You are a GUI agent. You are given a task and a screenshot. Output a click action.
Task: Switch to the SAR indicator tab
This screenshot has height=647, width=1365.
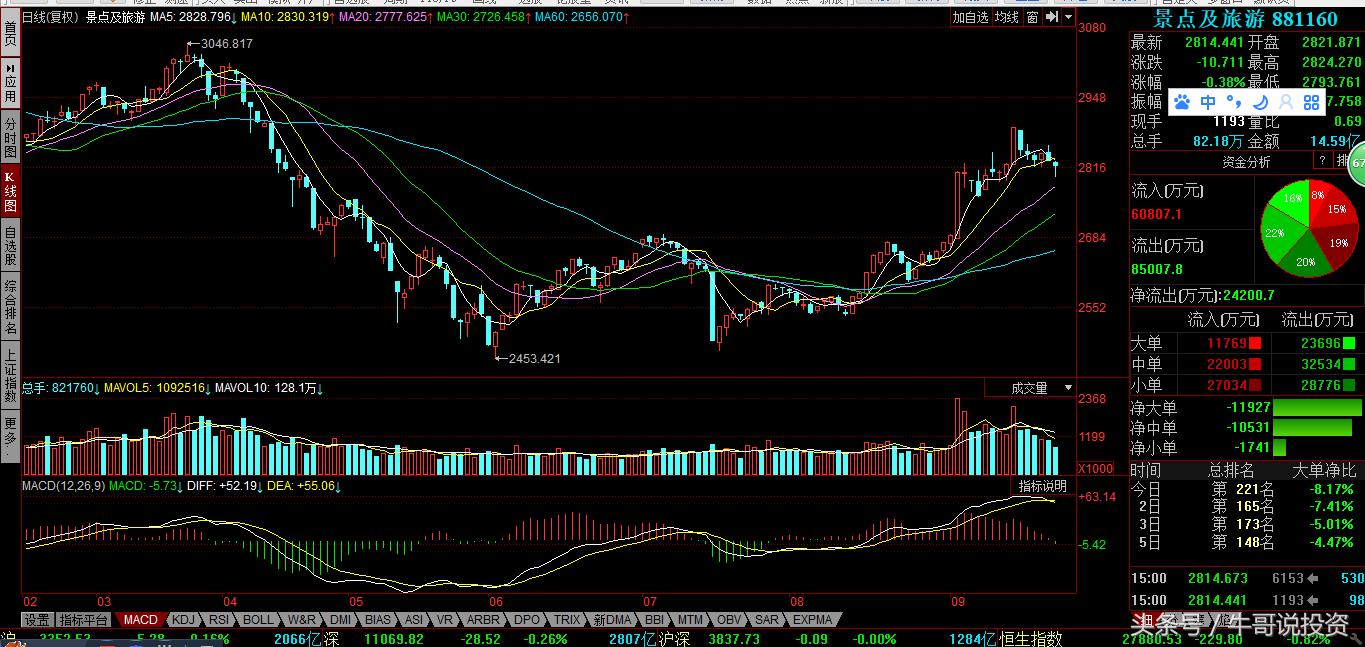(767, 620)
